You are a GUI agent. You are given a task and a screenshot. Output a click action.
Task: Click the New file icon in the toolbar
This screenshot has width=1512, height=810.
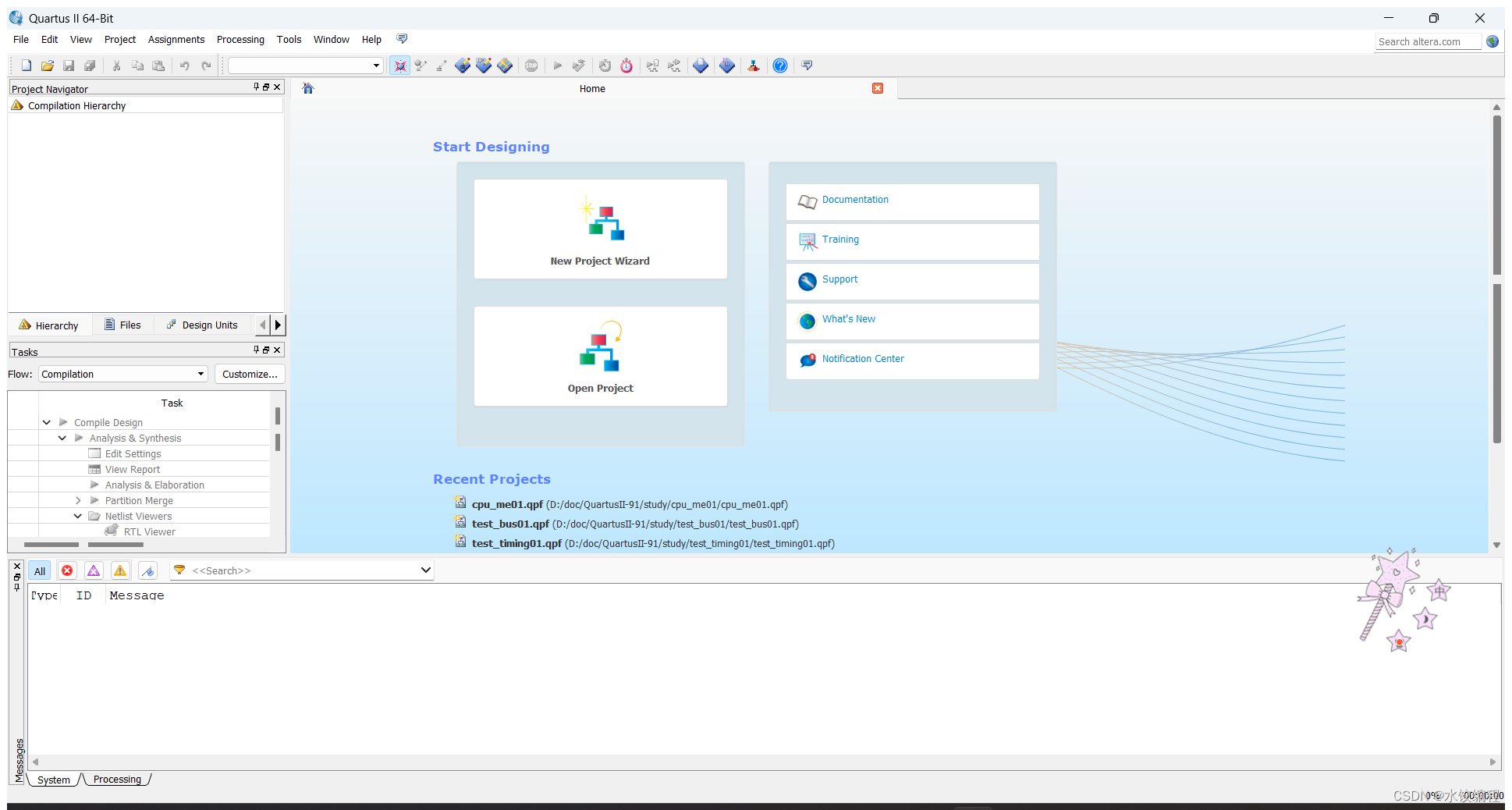point(27,66)
